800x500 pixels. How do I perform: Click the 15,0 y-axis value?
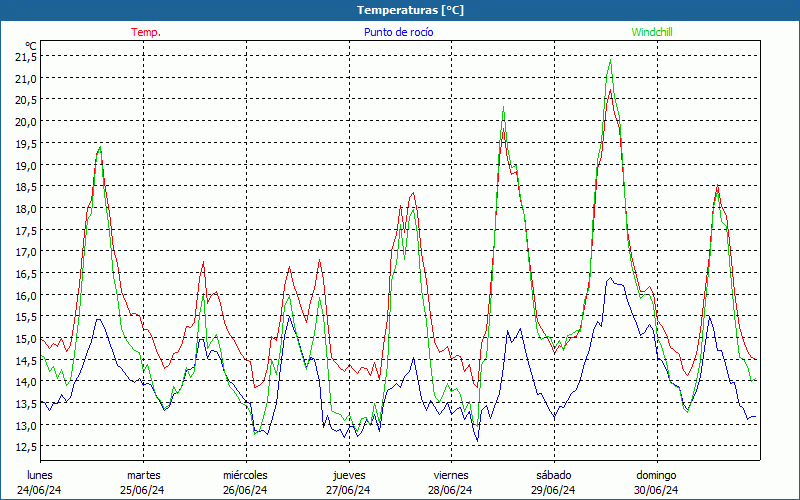click(26, 339)
